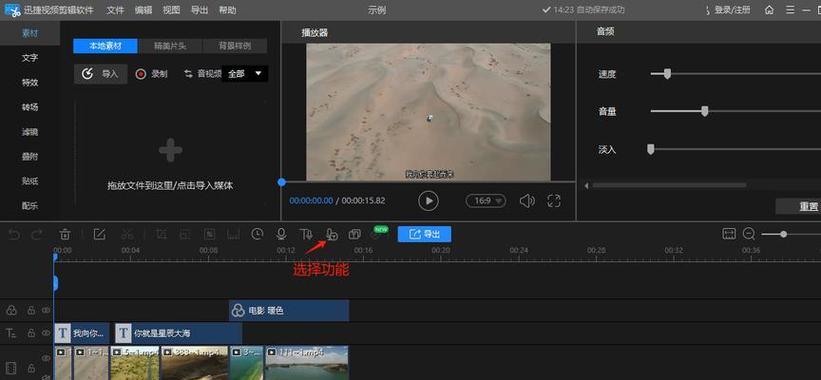The height and width of the screenshot is (380, 821).
Task: Switch to 背景样例 tab
Action: click(x=235, y=46)
